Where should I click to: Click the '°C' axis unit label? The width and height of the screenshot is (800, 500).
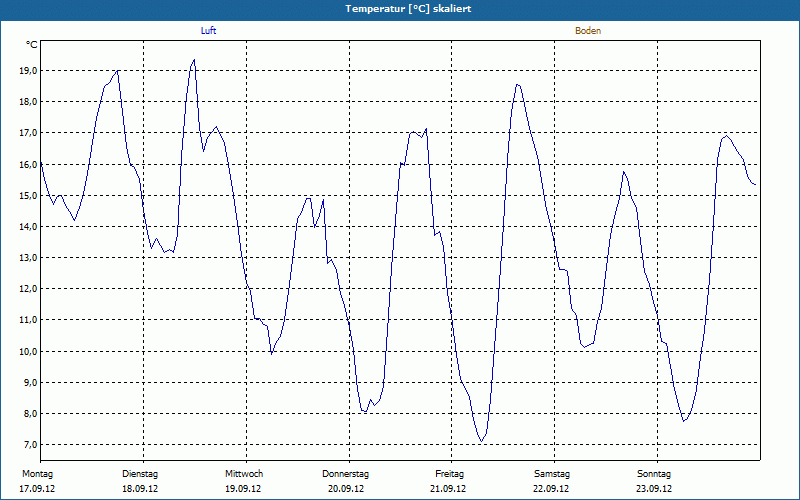[x=32, y=45]
